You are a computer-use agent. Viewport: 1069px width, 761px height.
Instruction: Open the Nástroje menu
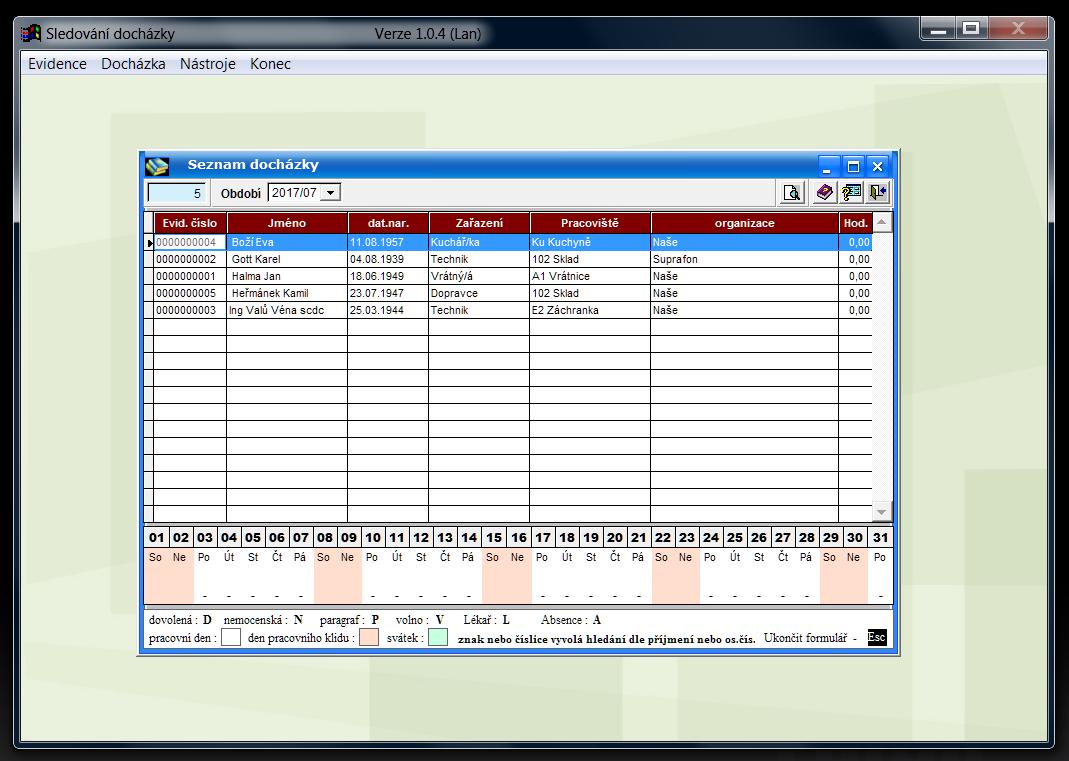[208, 64]
